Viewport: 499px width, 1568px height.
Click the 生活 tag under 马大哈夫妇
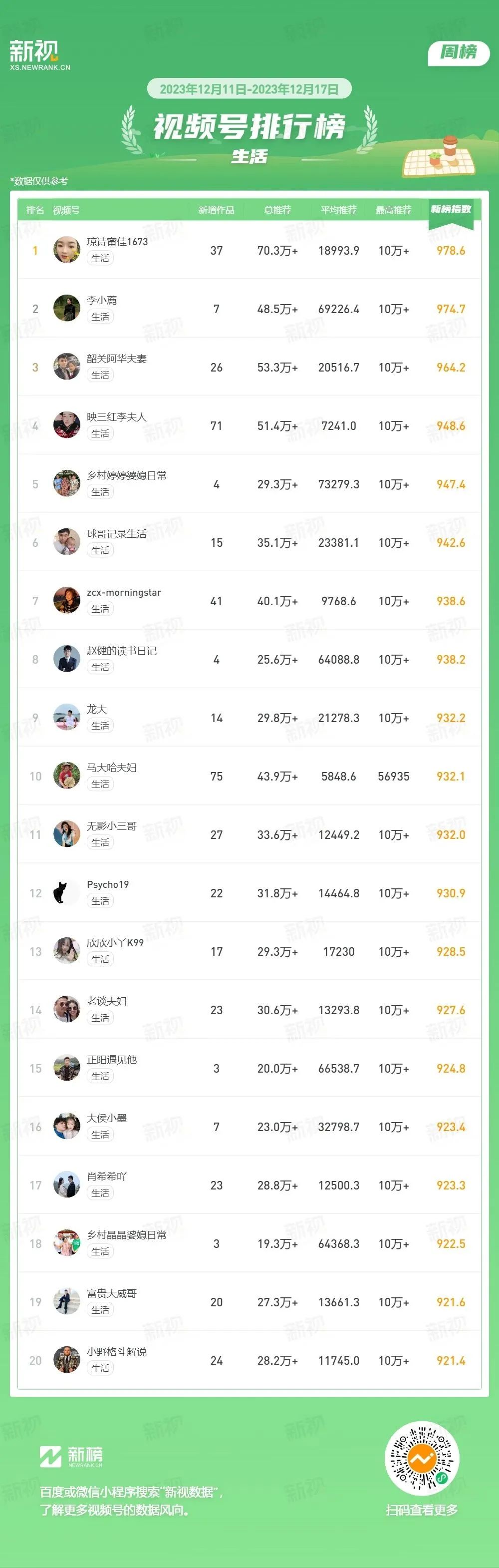coord(100,784)
